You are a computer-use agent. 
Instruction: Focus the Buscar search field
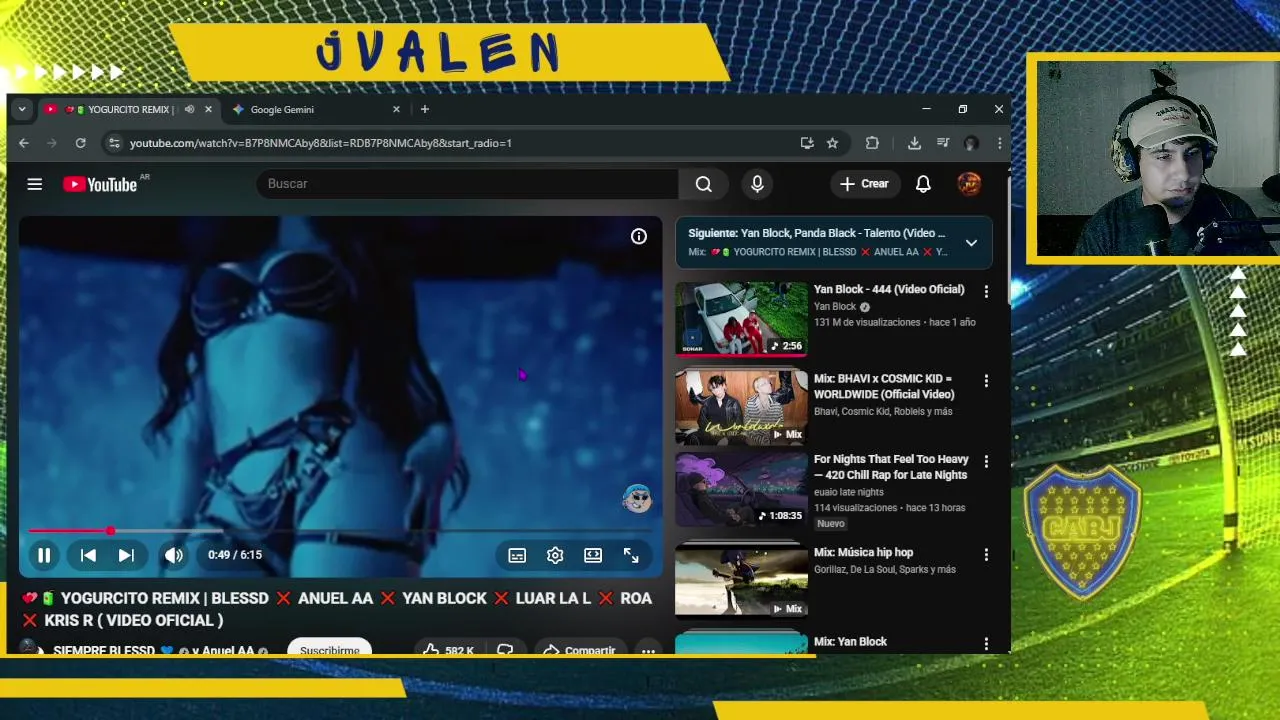point(467,184)
